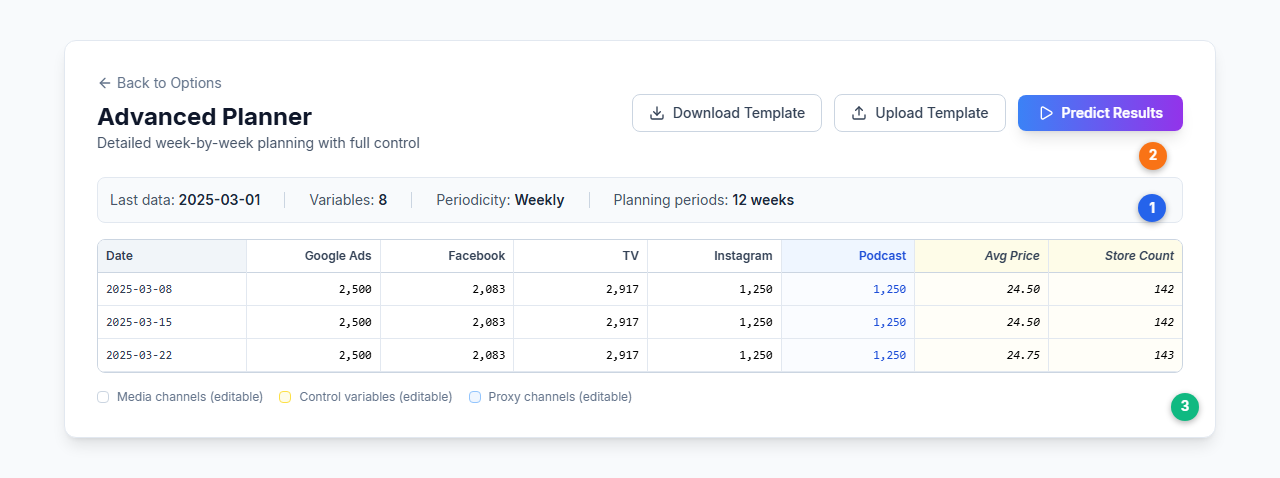1280x478 pixels.
Task: Click the Media channels legend swatch
Action: (x=103, y=397)
